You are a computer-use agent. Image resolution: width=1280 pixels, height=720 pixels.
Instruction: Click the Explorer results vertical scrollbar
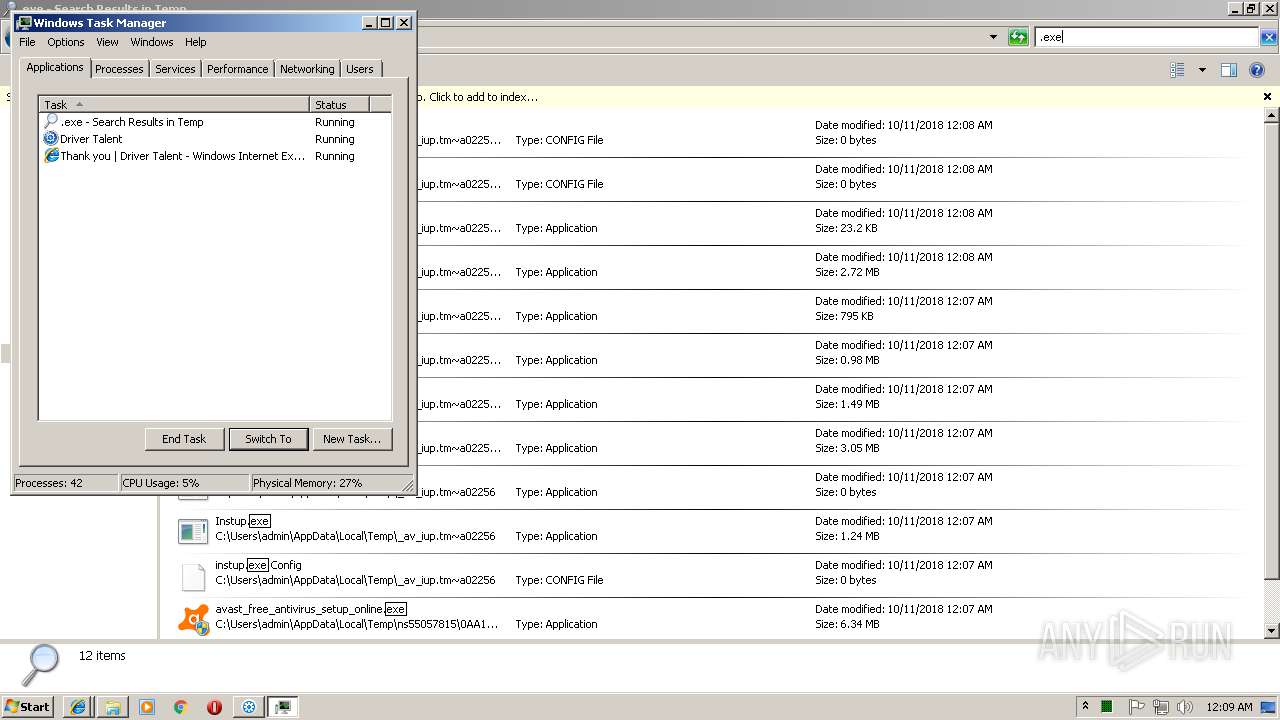(x=1272, y=350)
